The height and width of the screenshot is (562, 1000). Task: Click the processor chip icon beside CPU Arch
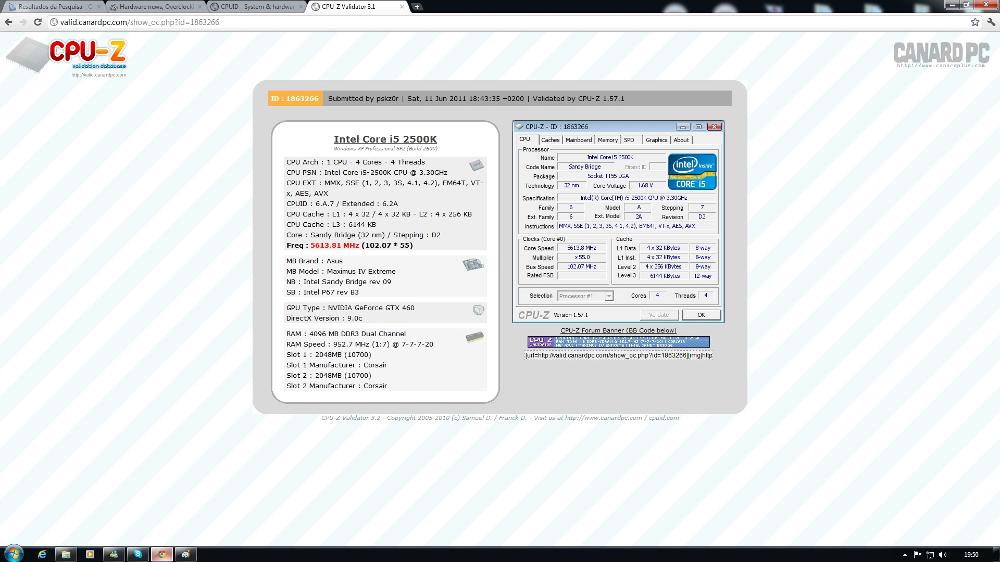point(476,165)
